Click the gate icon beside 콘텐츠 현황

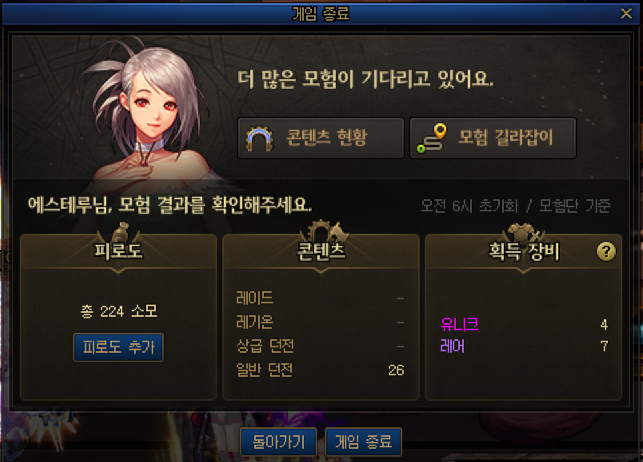tap(259, 139)
